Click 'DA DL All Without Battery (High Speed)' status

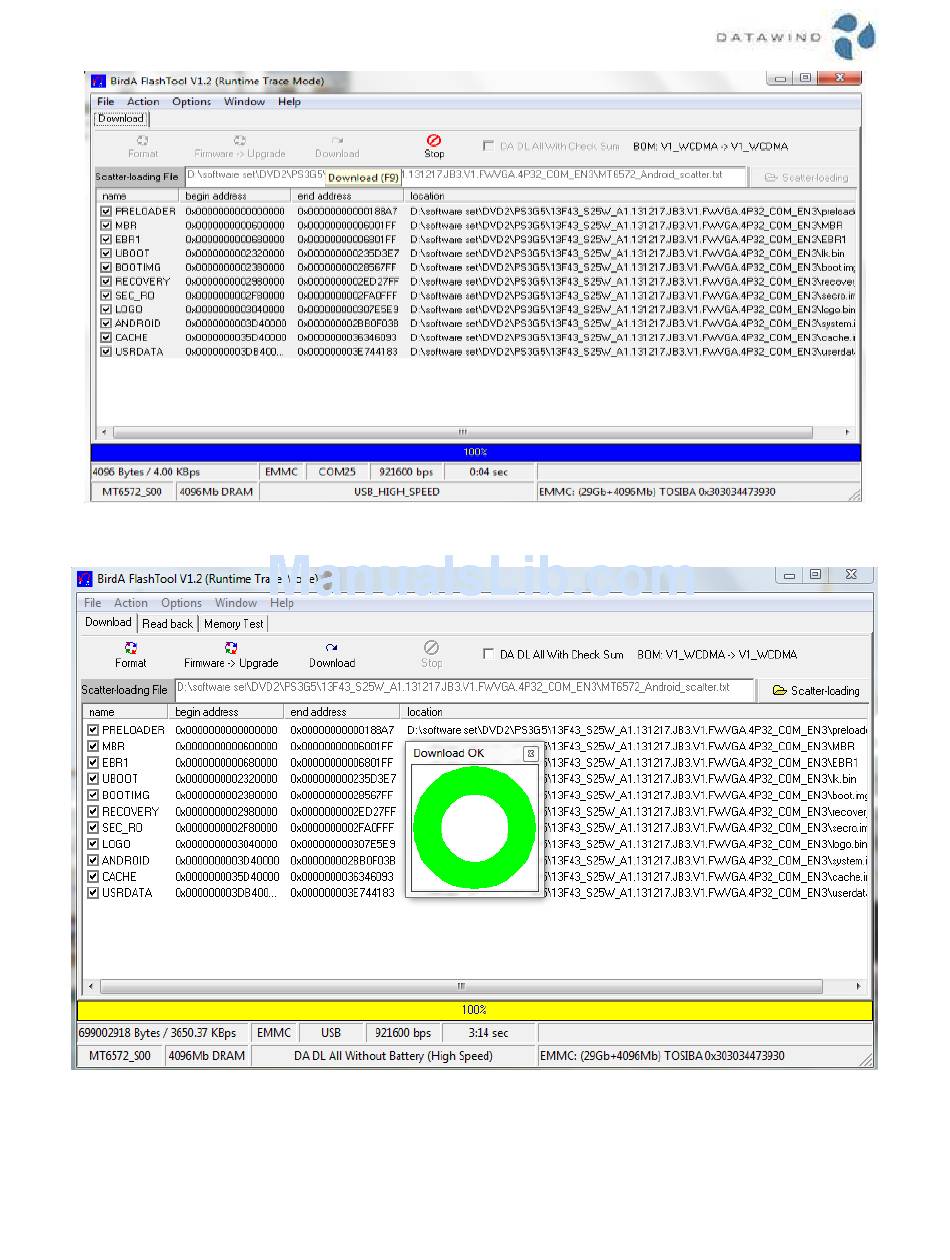tap(393, 1056)
